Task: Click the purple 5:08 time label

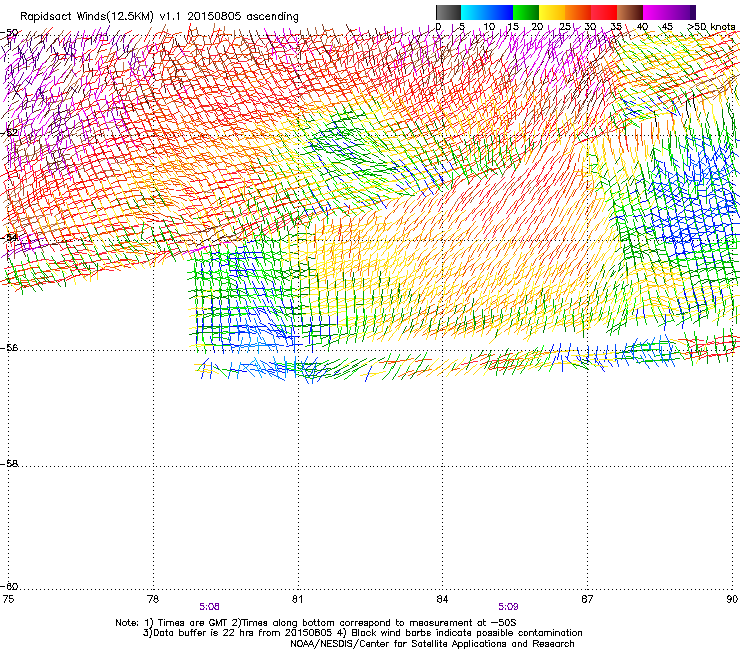Action: click(209, 607)
